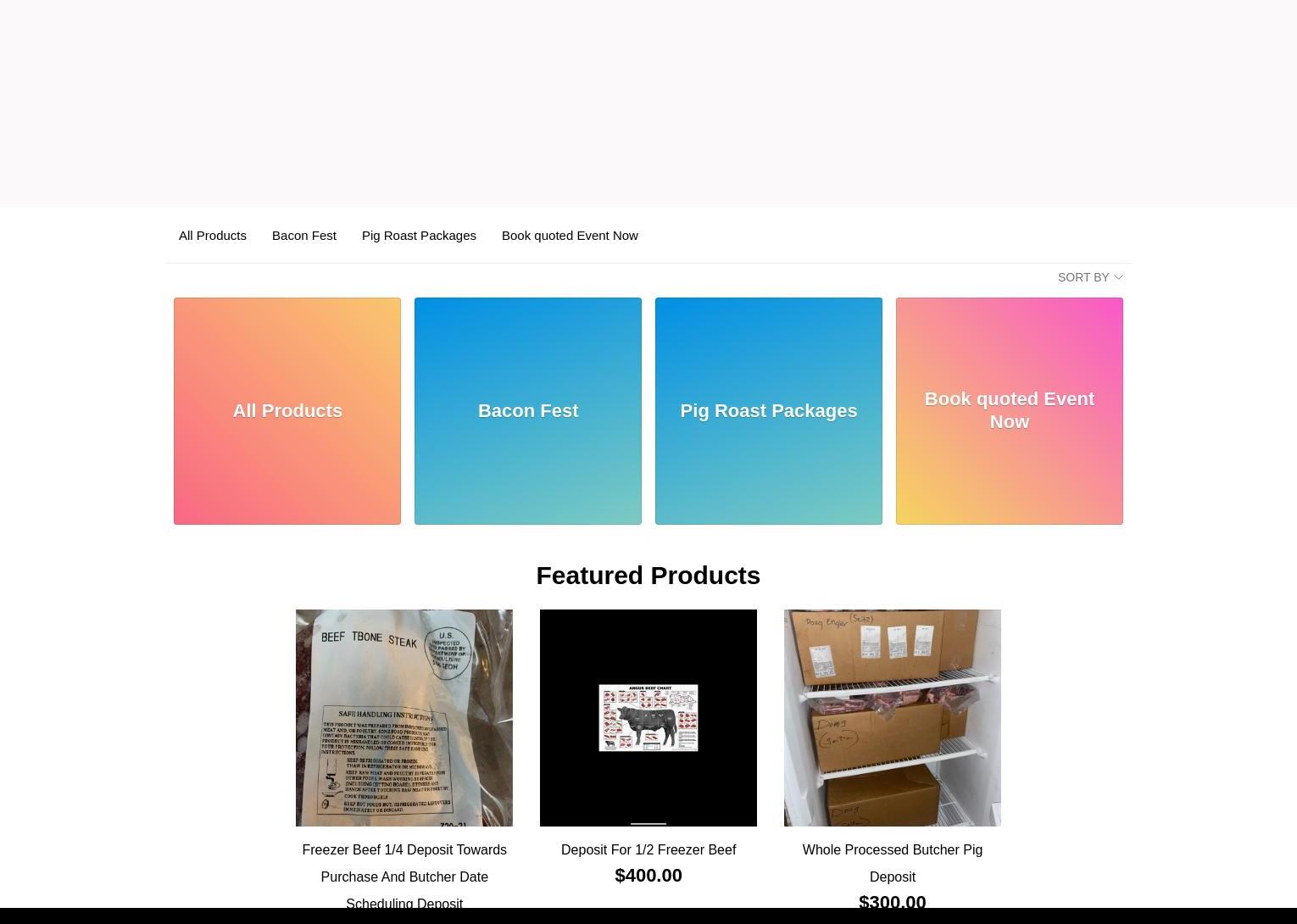The height and width of the screenshot is (924, 1297).
Task: Click the All Products orange category tile
Action: point(287,411)
